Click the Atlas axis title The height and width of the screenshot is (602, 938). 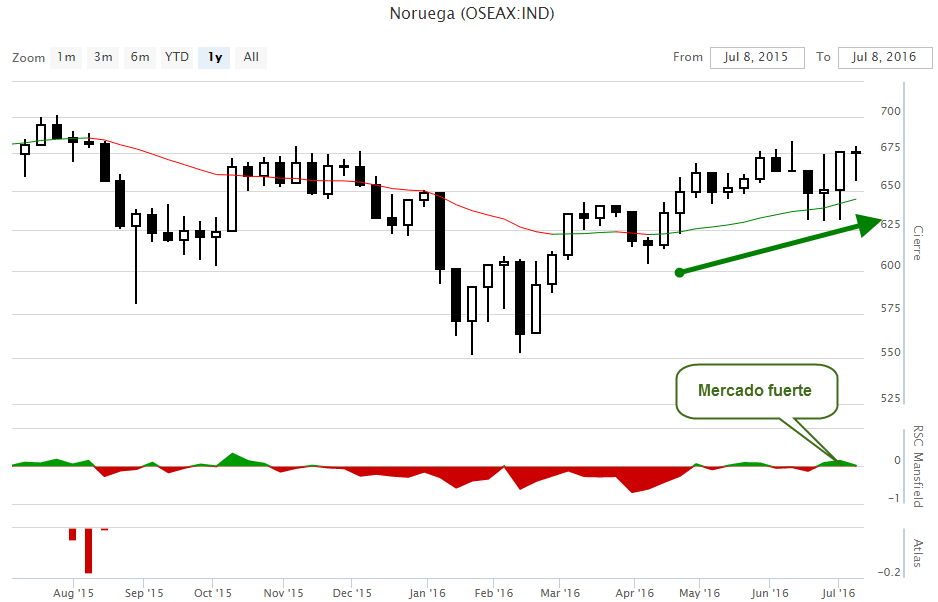918,553
